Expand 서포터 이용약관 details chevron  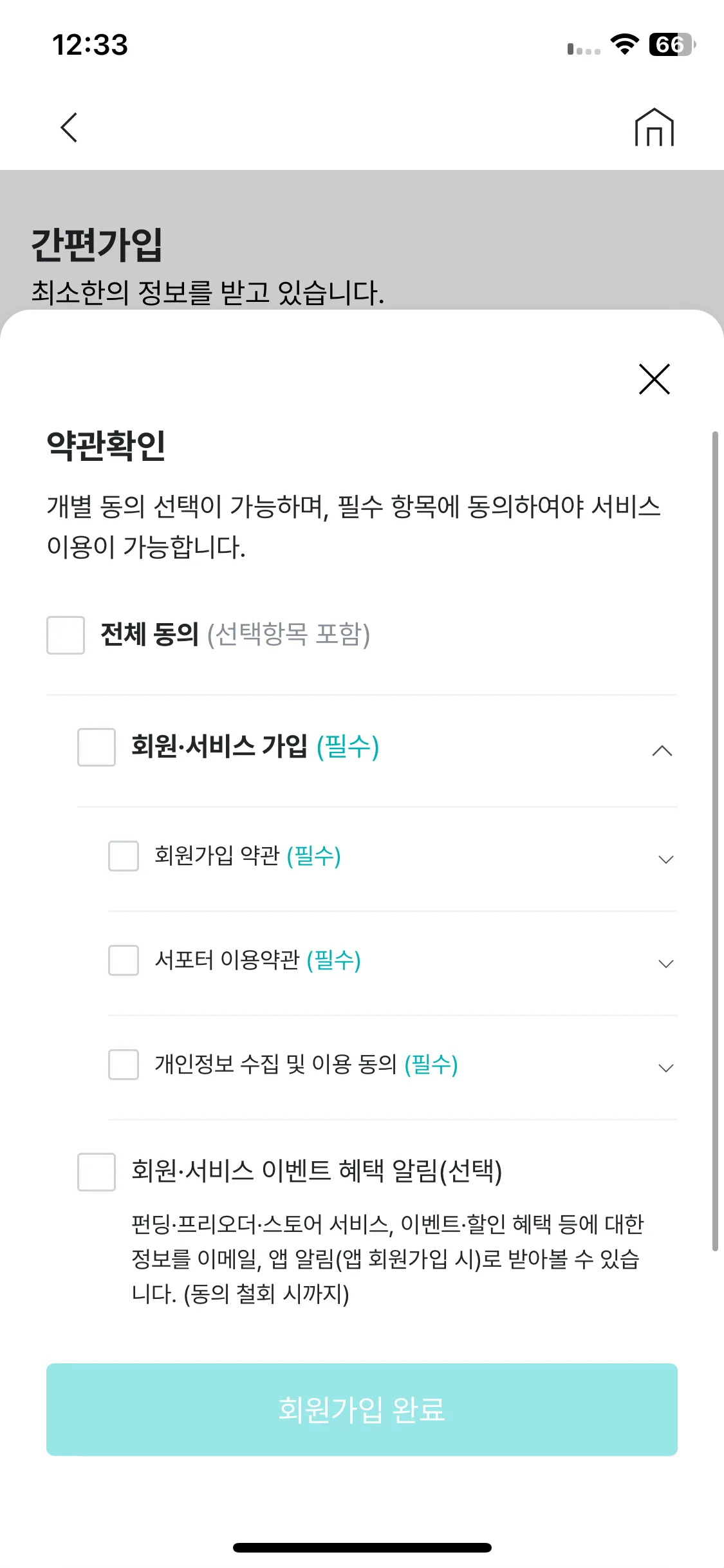(666, 964)
